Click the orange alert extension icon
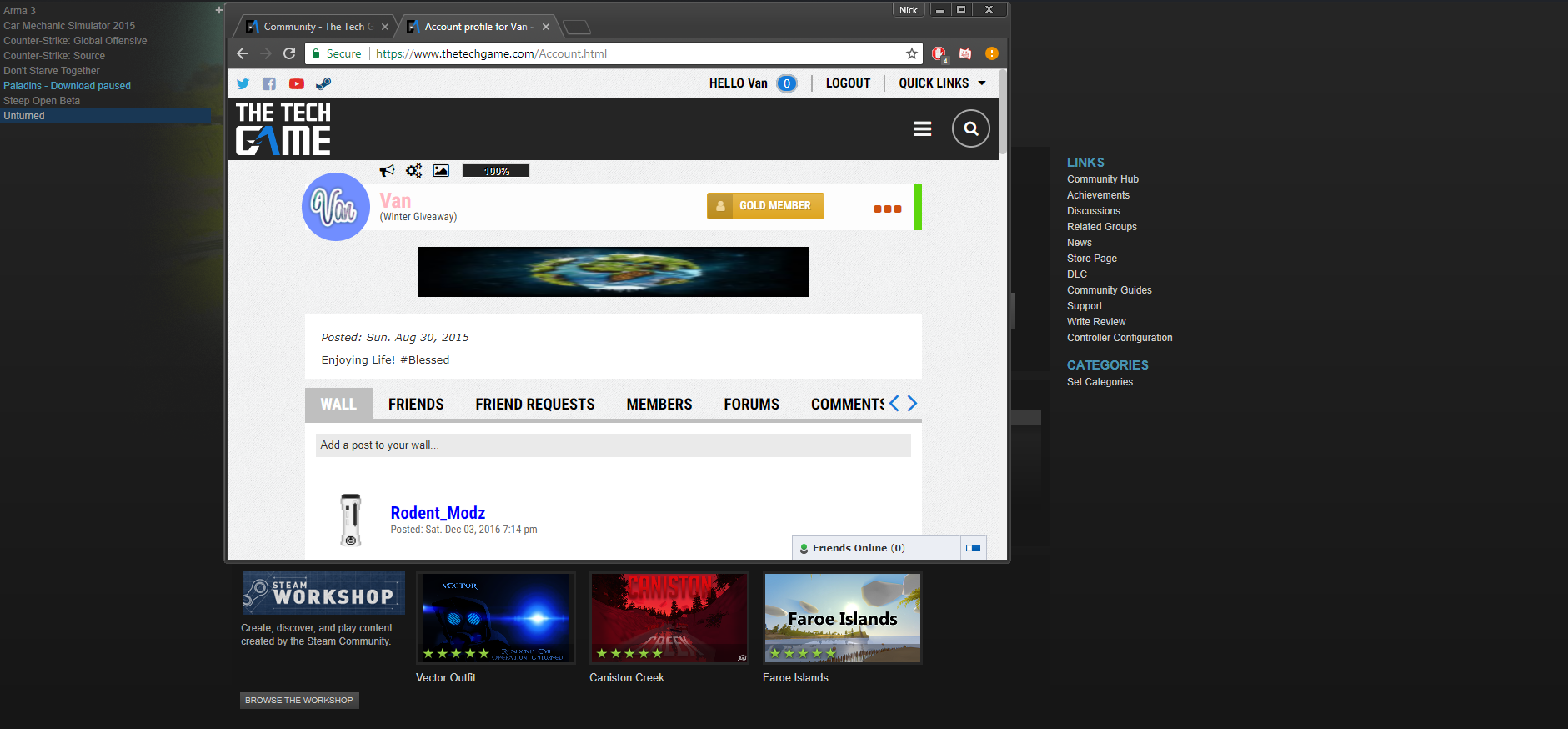The image size is (1568, 729). tap(991, 53)
